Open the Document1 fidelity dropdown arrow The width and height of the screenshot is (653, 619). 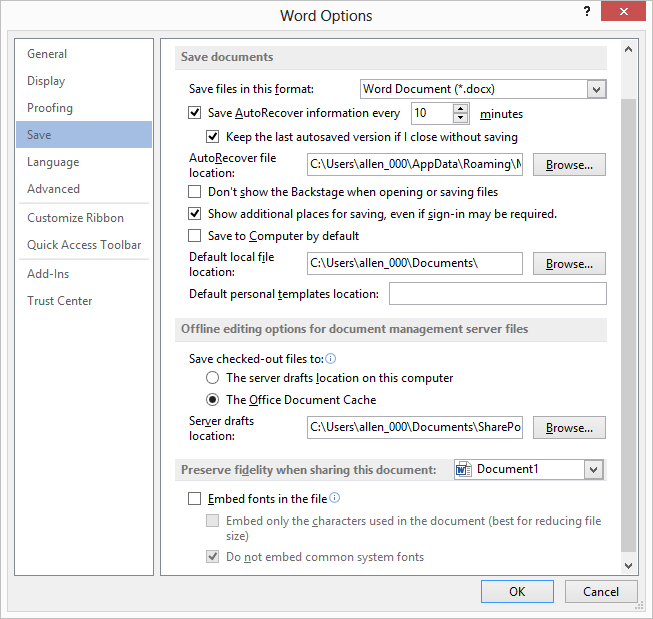click(593, 469)
